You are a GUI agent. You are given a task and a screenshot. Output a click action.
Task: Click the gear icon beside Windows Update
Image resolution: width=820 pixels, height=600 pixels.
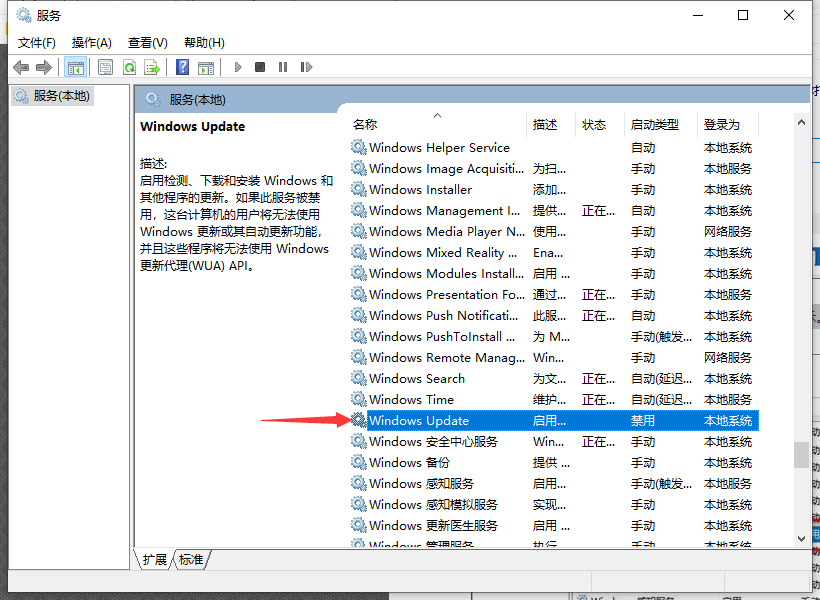359,420
